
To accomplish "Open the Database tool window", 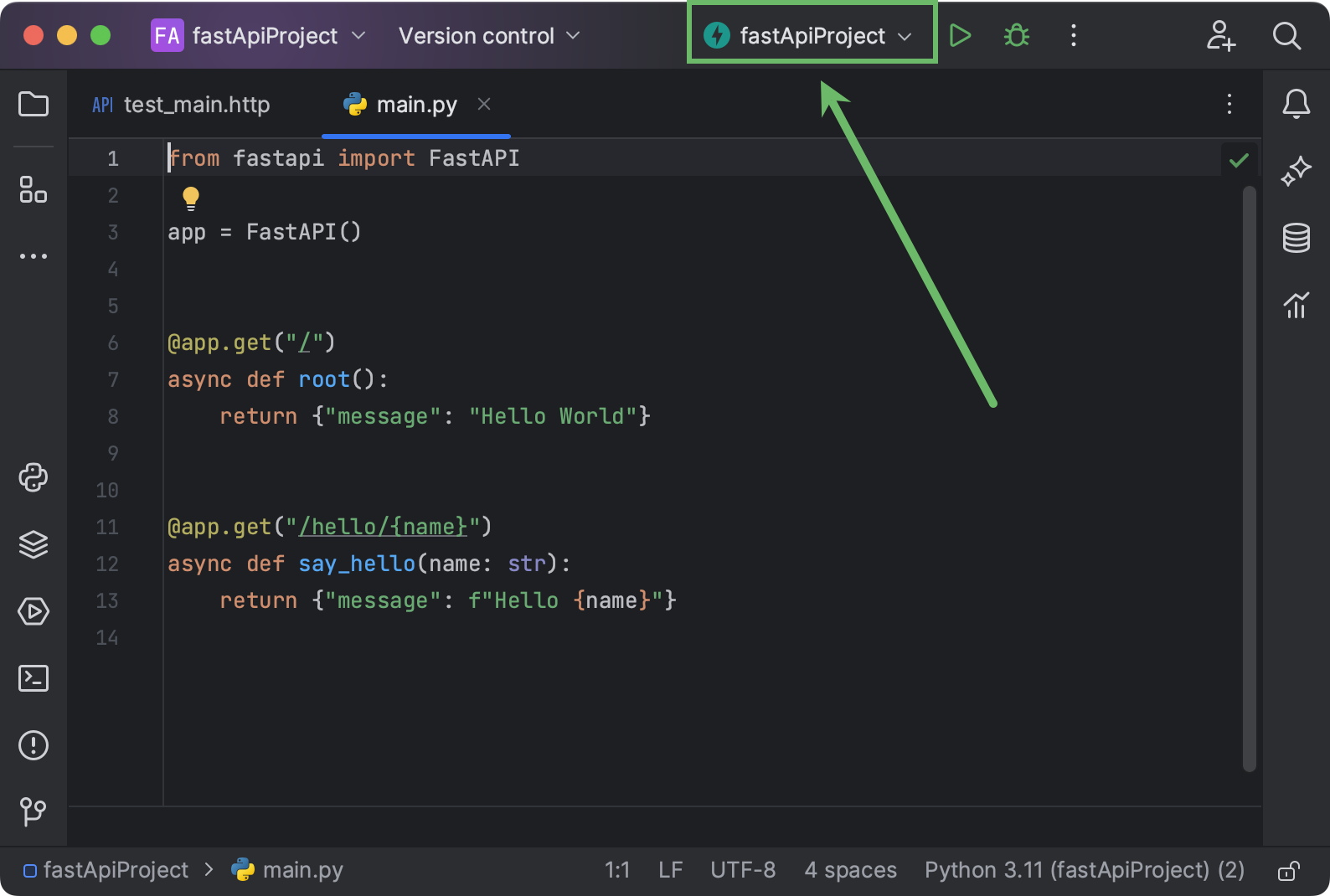I will pos(1296,239).
